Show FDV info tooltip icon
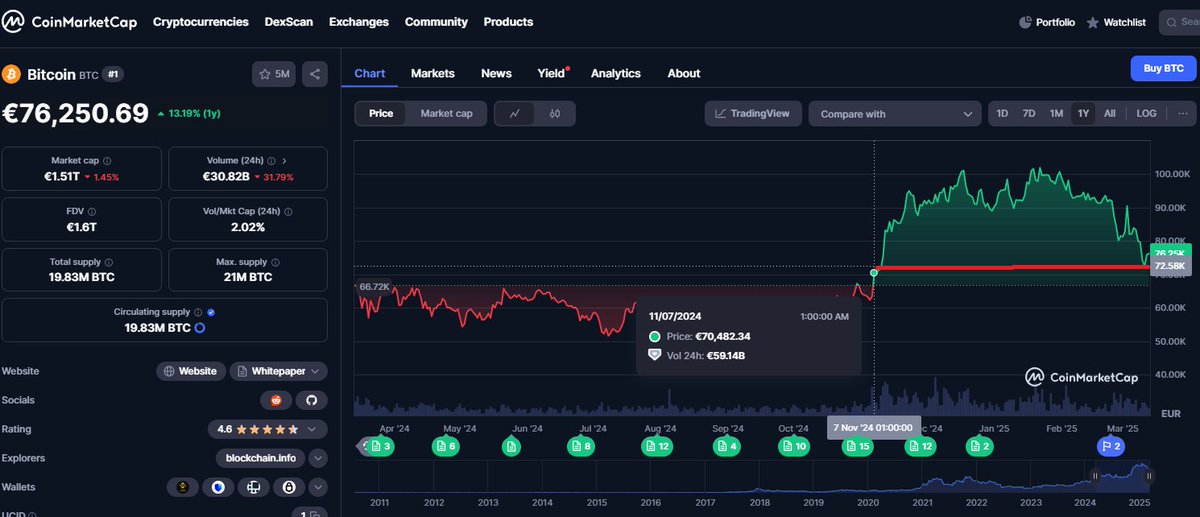Image resolution: width=1200 pixels, height=517 pixels. coord(91,211)
